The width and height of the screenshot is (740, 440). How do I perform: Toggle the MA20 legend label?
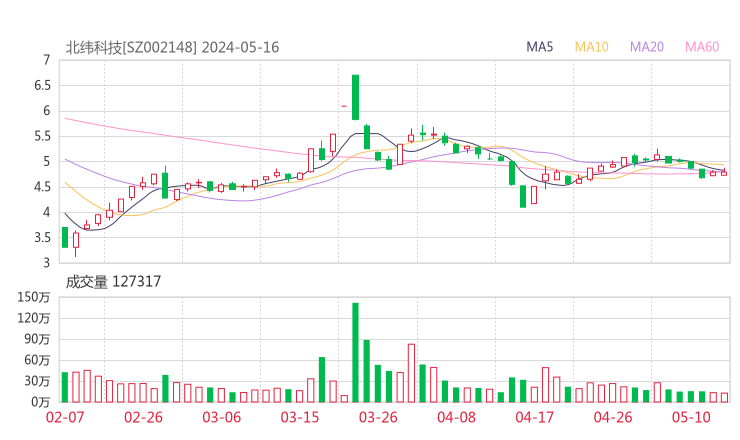click(647, 47)
